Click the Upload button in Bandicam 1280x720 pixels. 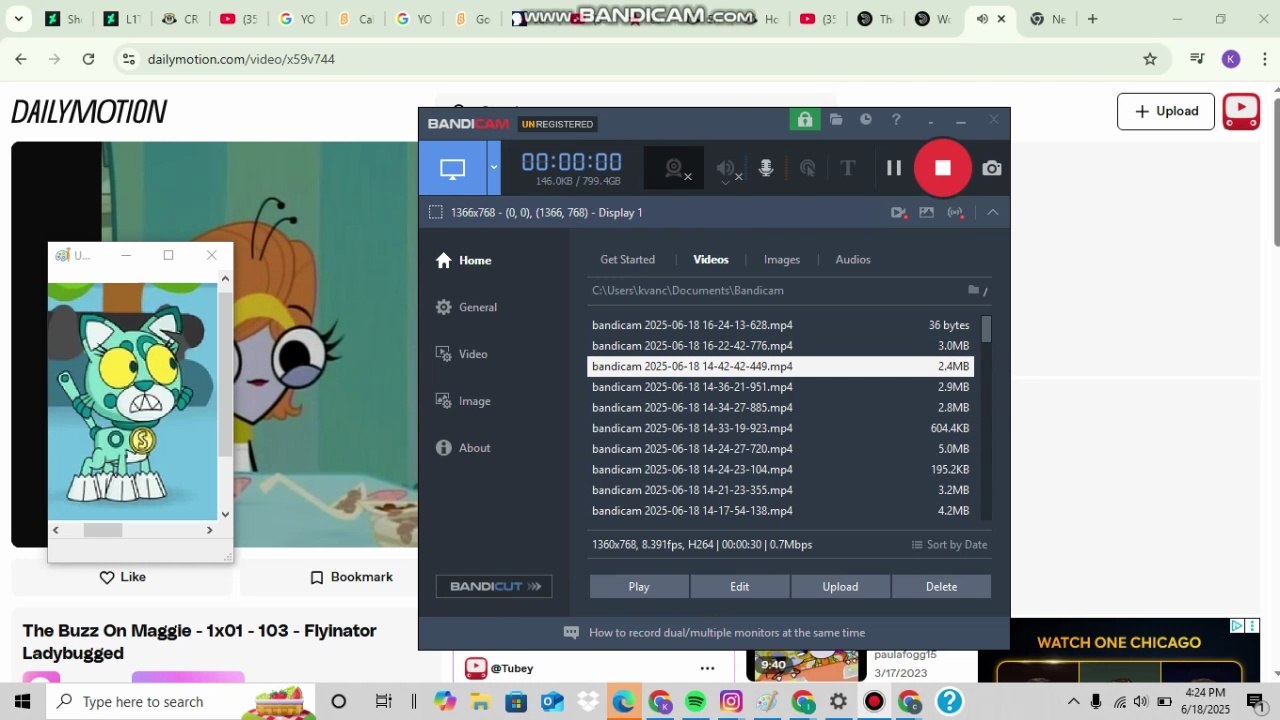pos(840,587)
